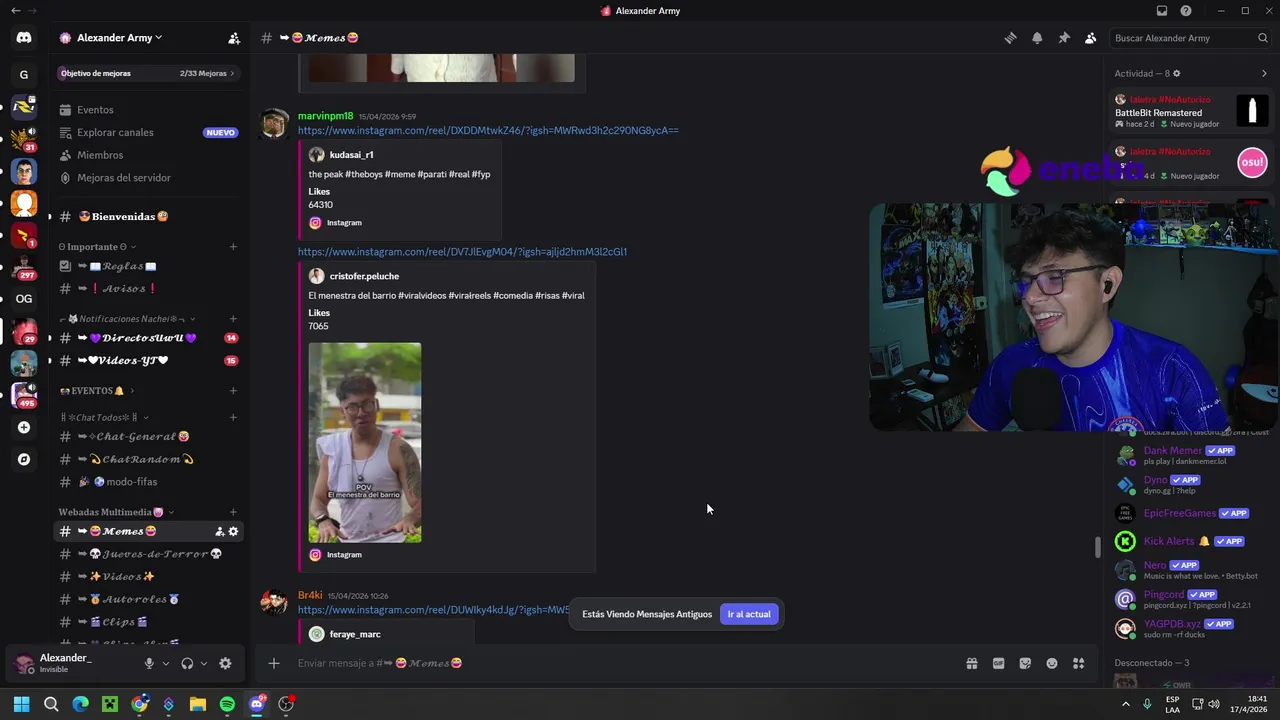Create invite for Memes channel icon
The height and width of the screenshot is (720, 1280).
pyautogui.click(x=219, y=532)
